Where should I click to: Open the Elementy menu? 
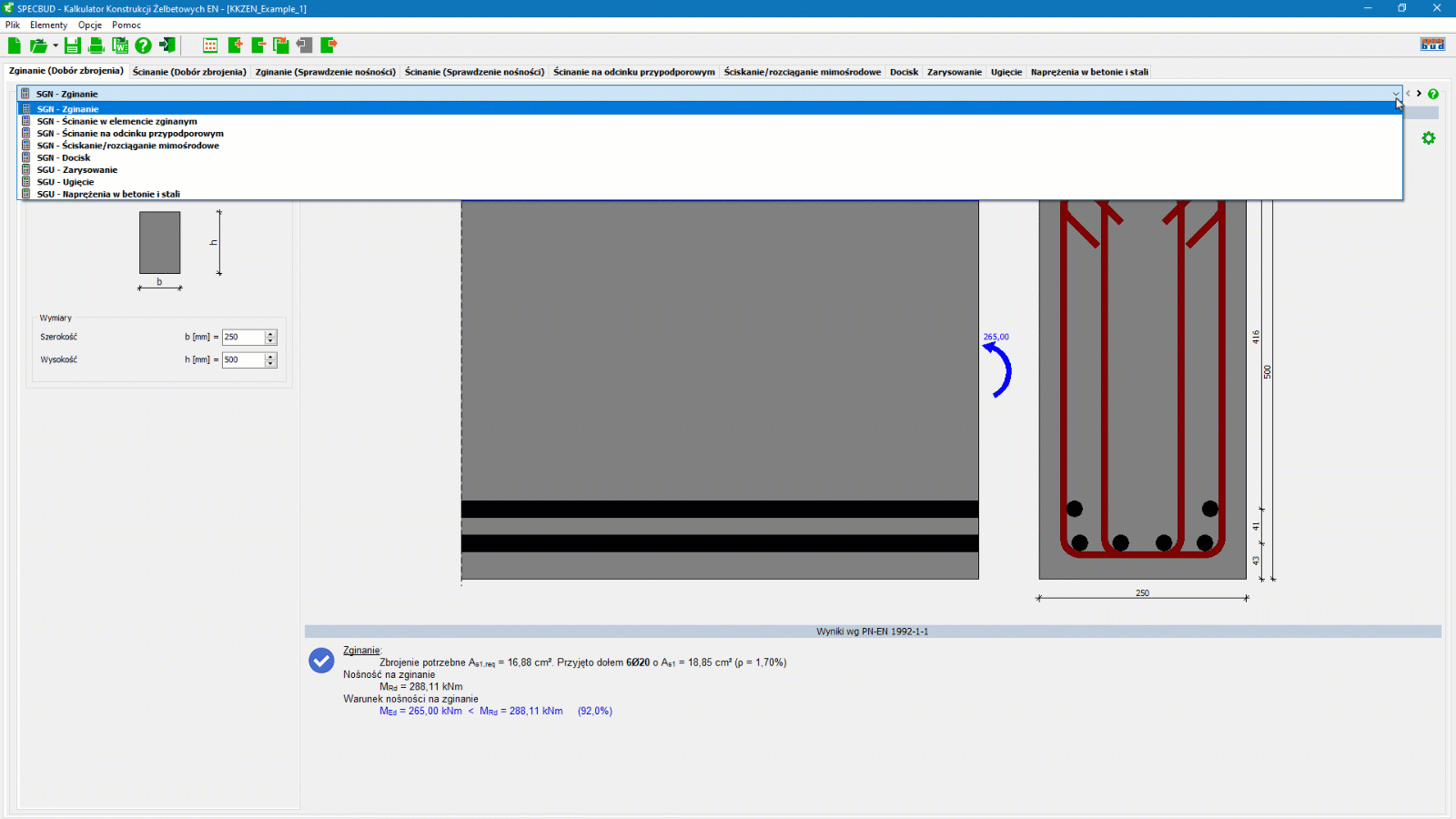pyautogui.click(x=48, y=25)
